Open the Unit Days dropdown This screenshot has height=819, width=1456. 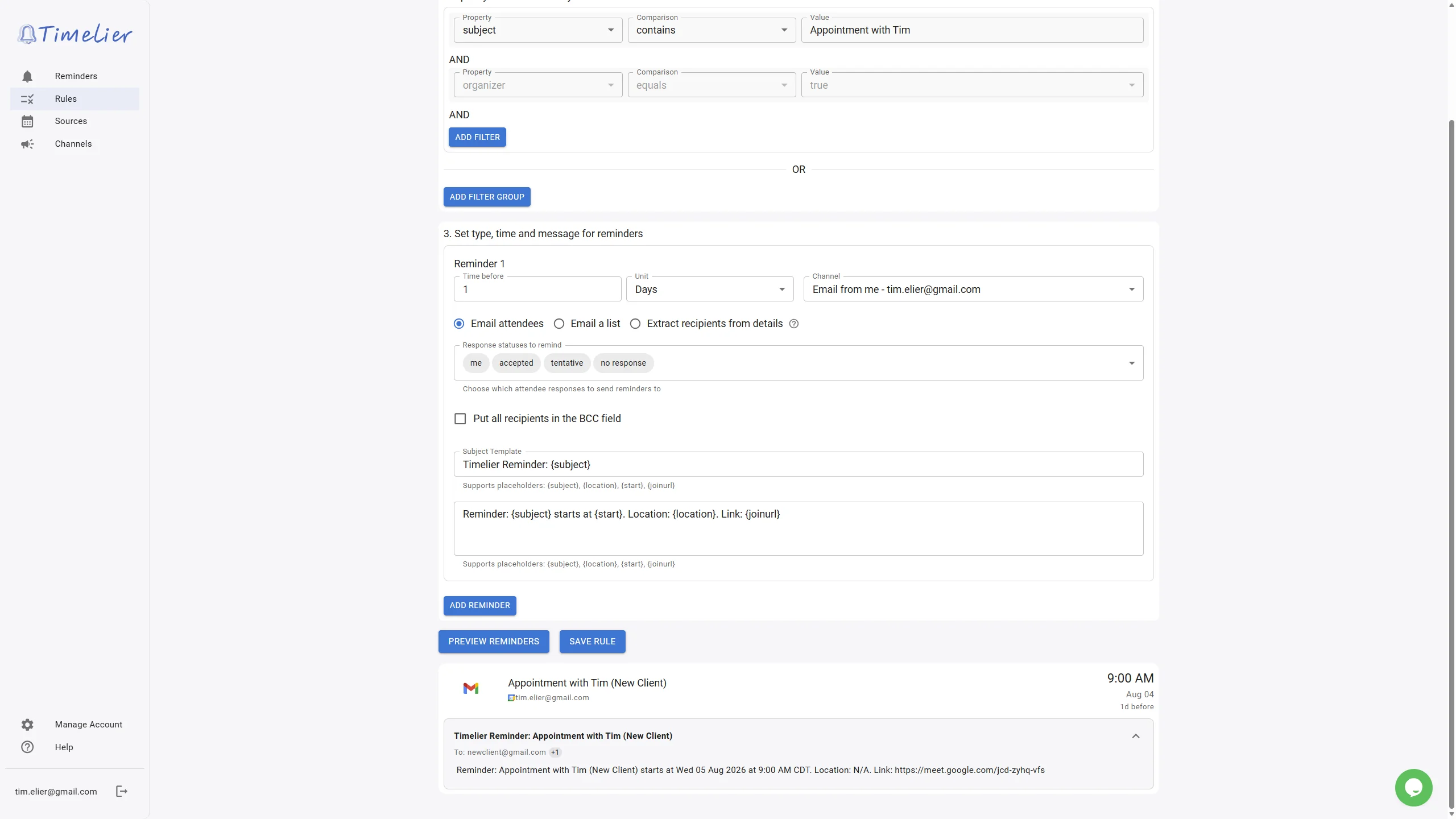[x=710, y=289]
